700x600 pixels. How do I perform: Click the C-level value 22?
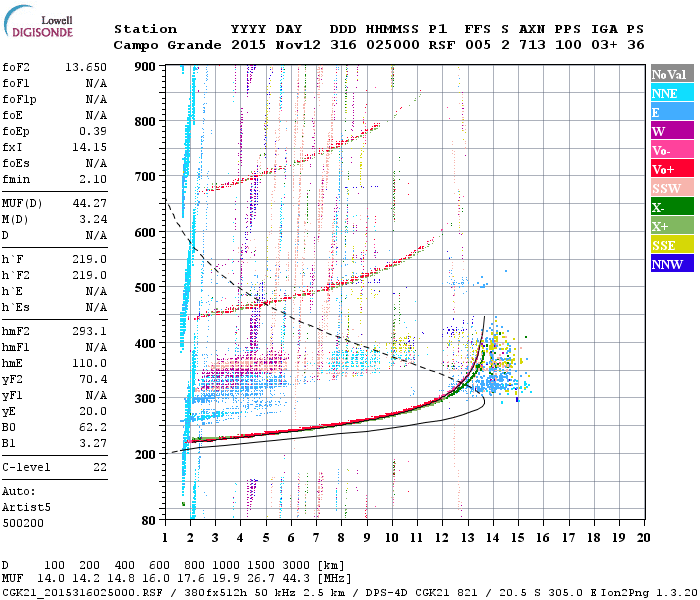click(100, 467)
